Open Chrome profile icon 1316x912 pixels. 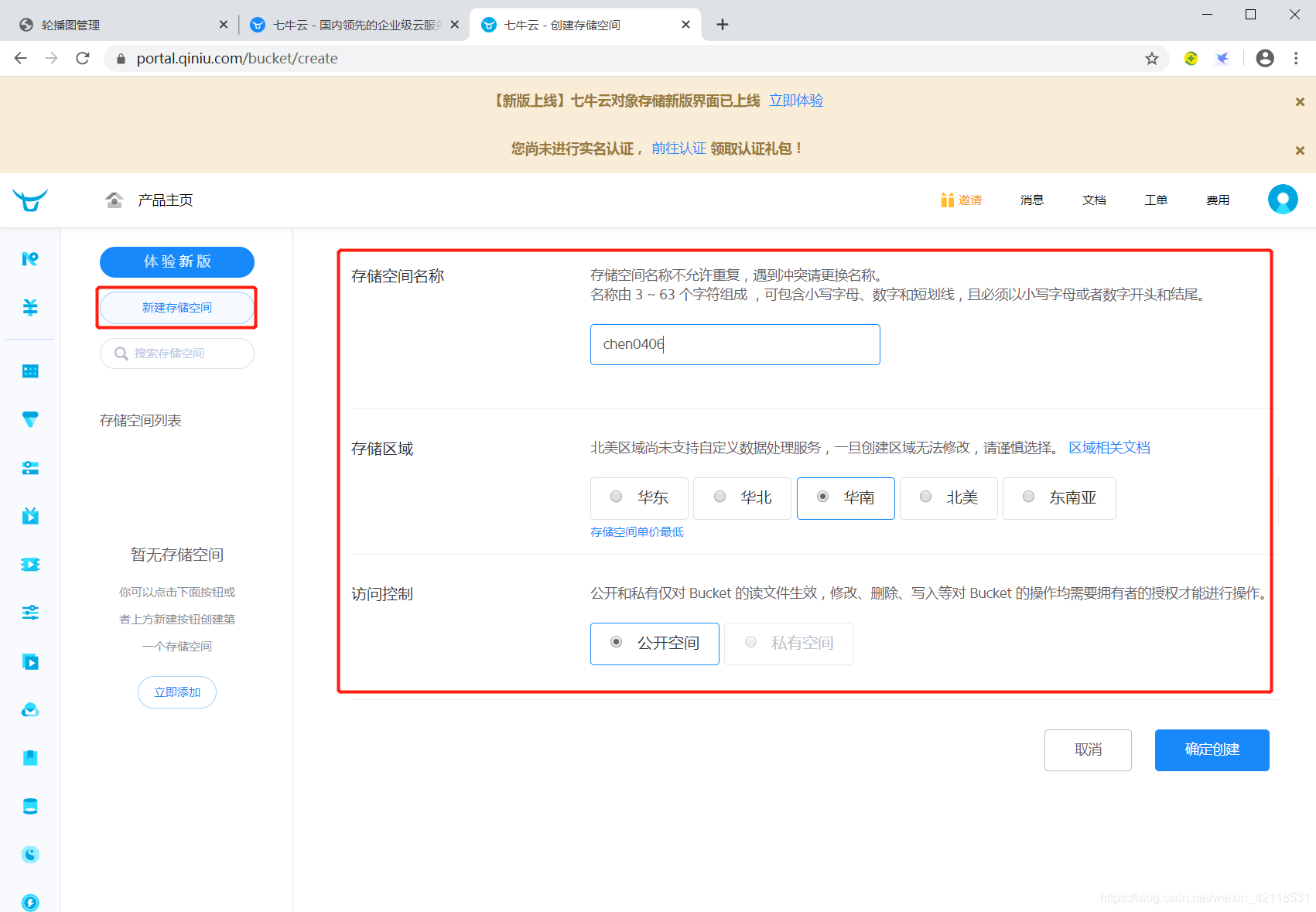pos(1265,59)
